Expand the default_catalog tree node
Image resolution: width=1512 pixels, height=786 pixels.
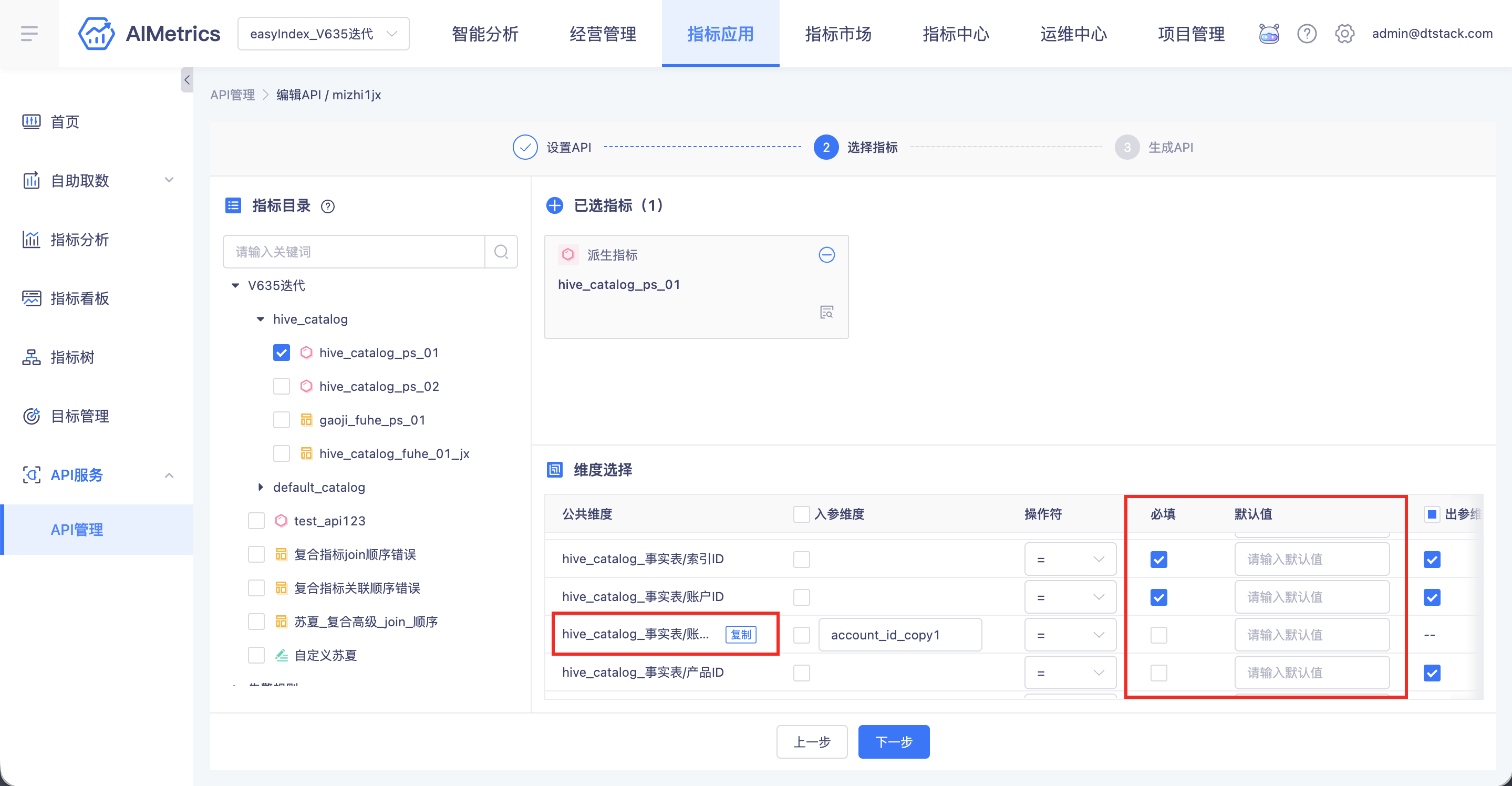tap(261, 487)
